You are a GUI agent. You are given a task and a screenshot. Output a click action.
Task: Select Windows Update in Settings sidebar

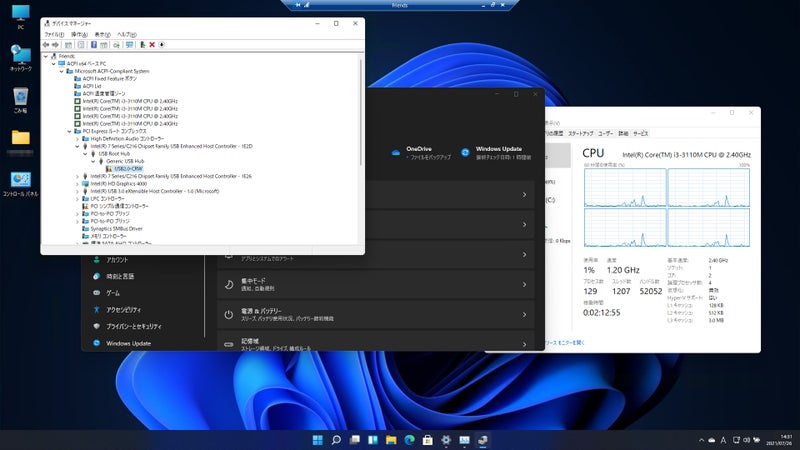[128, 343]
